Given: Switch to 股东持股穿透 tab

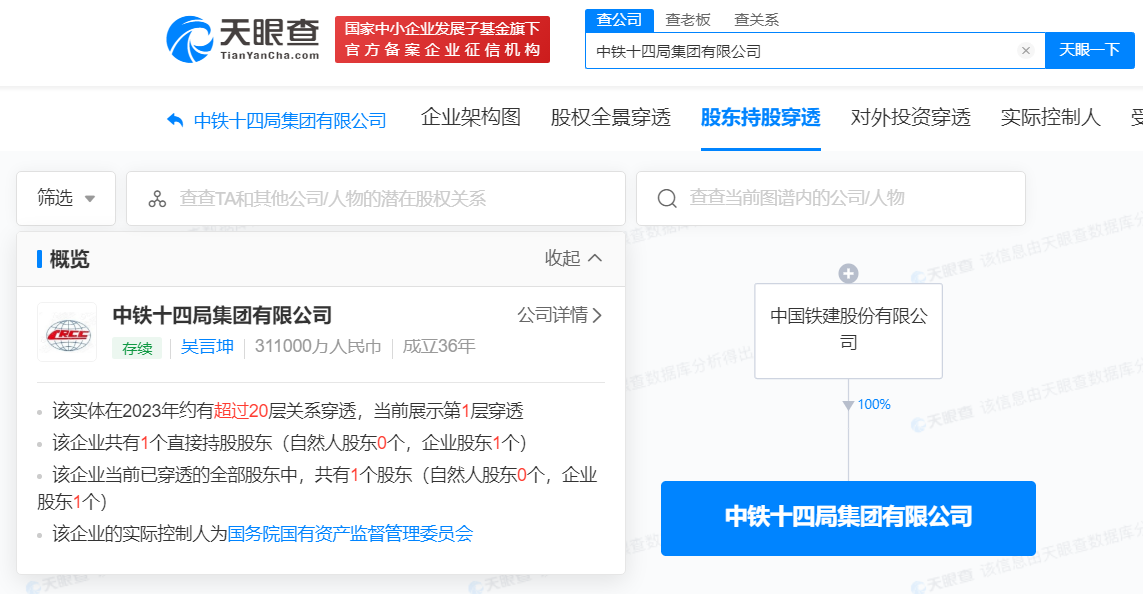Looking at the screenshot, I should click(760, 117).
